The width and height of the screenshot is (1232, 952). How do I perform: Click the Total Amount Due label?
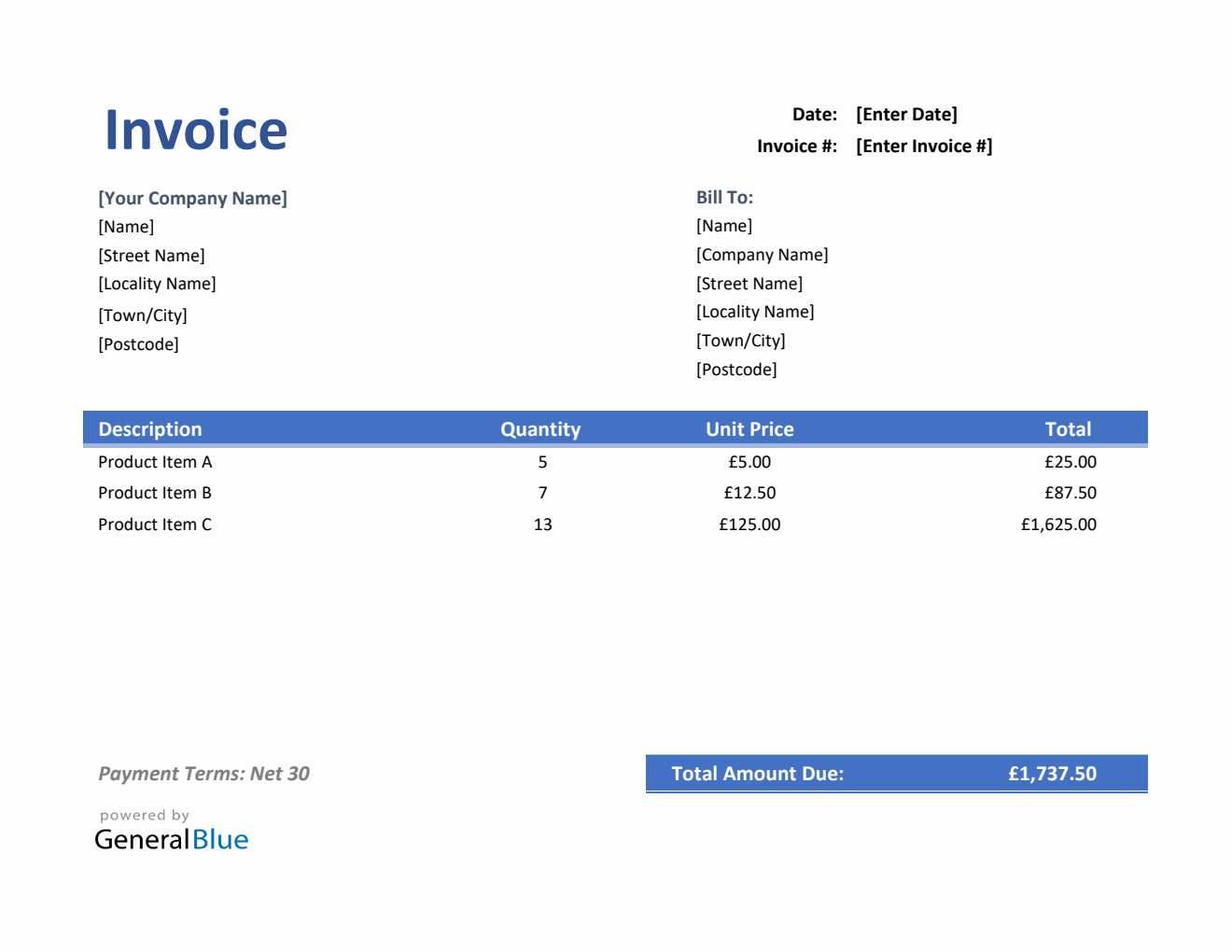[757, 774]
